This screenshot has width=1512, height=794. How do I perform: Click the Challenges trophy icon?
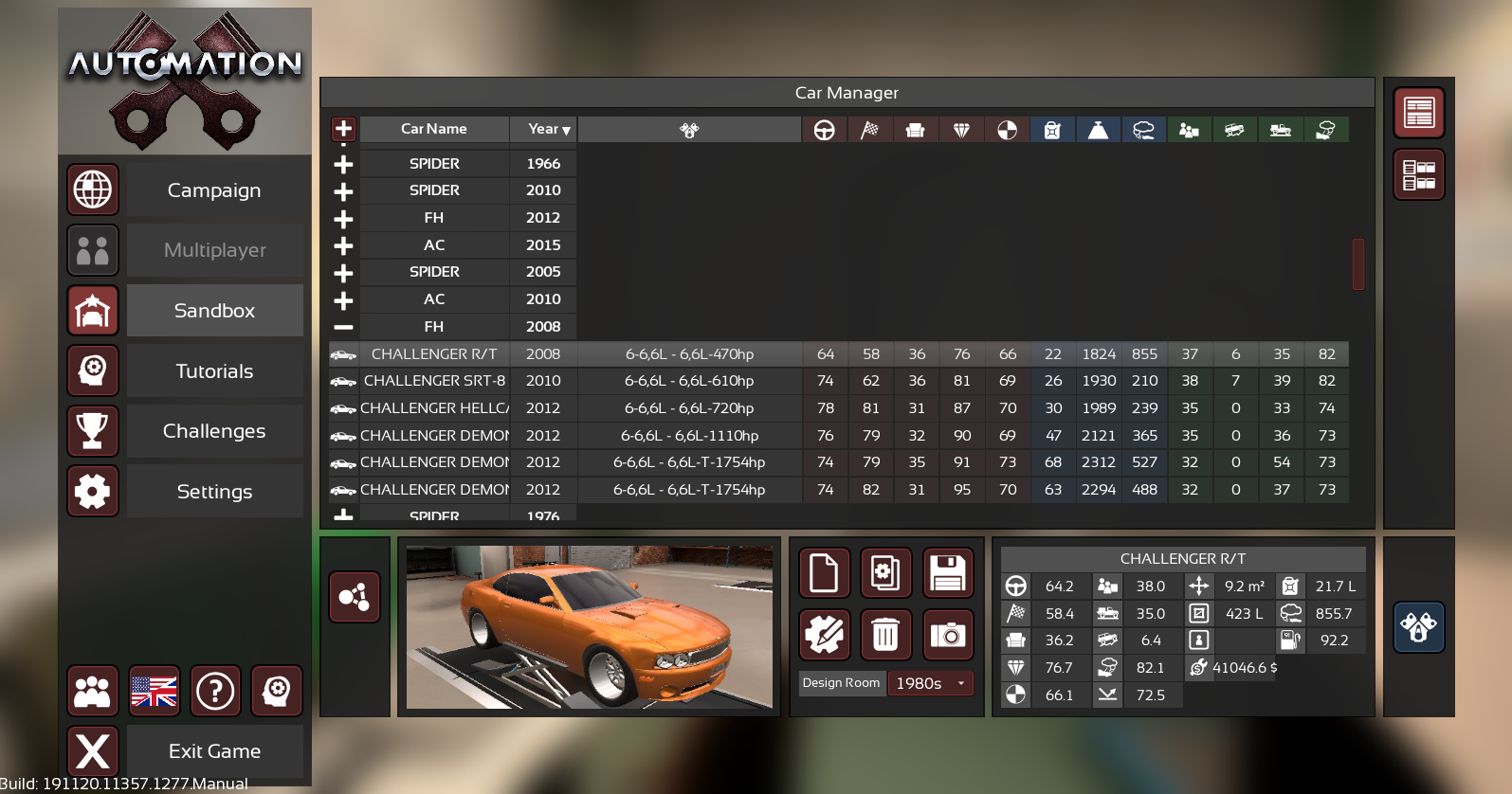93,431
